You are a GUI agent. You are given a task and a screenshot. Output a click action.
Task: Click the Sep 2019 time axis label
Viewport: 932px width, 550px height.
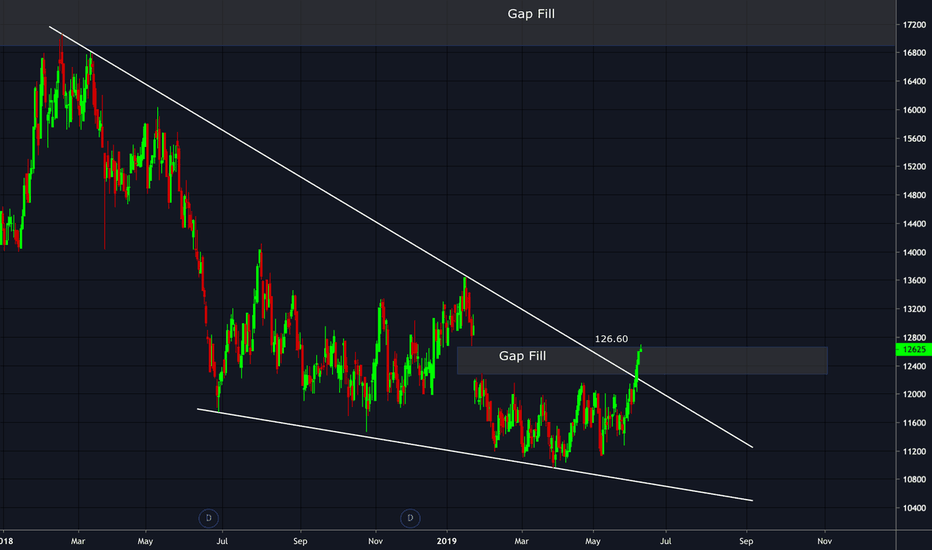click(x=746, y=541)
